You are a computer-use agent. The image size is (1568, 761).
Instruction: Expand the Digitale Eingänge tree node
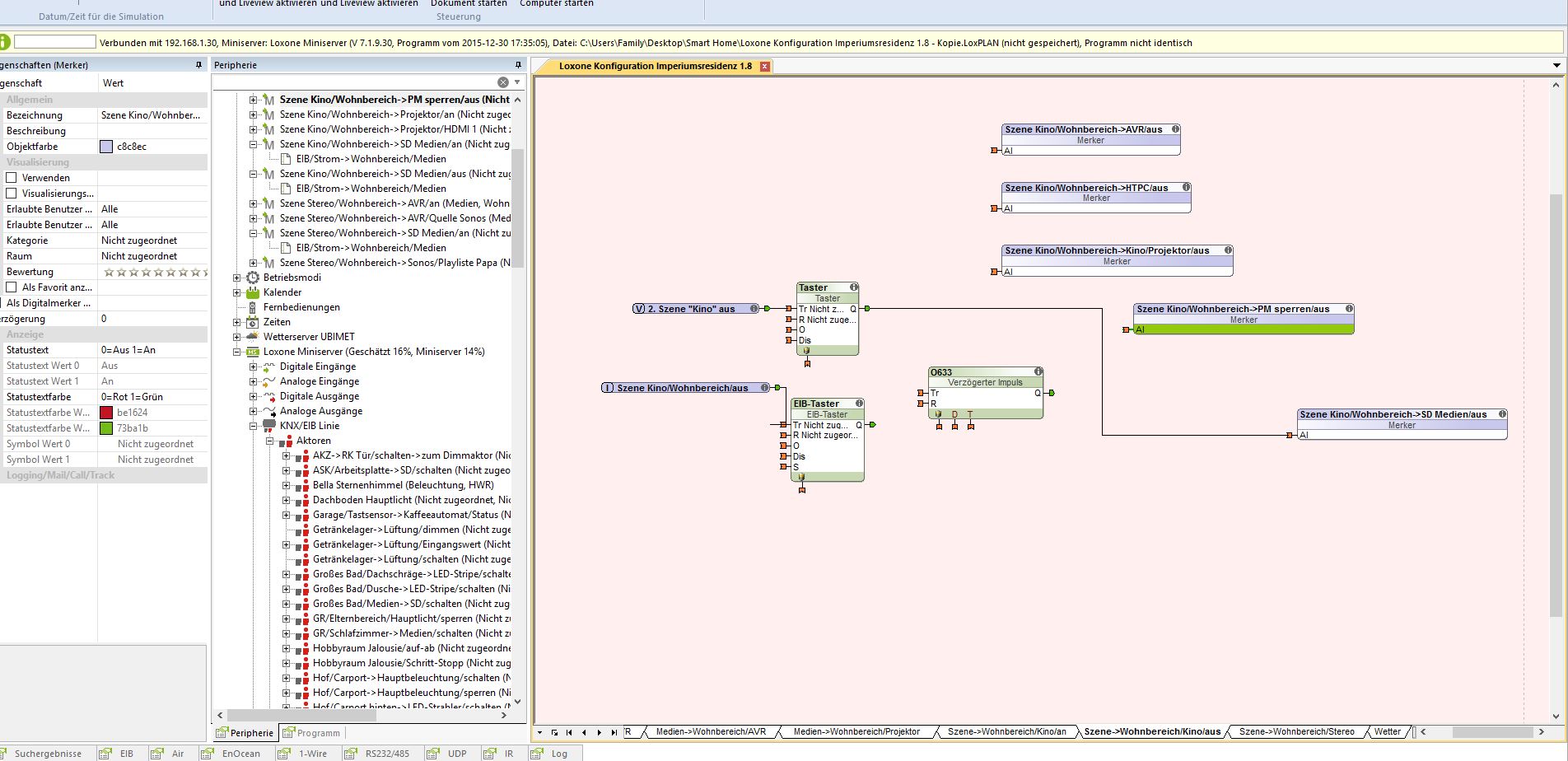pos(254,366)
